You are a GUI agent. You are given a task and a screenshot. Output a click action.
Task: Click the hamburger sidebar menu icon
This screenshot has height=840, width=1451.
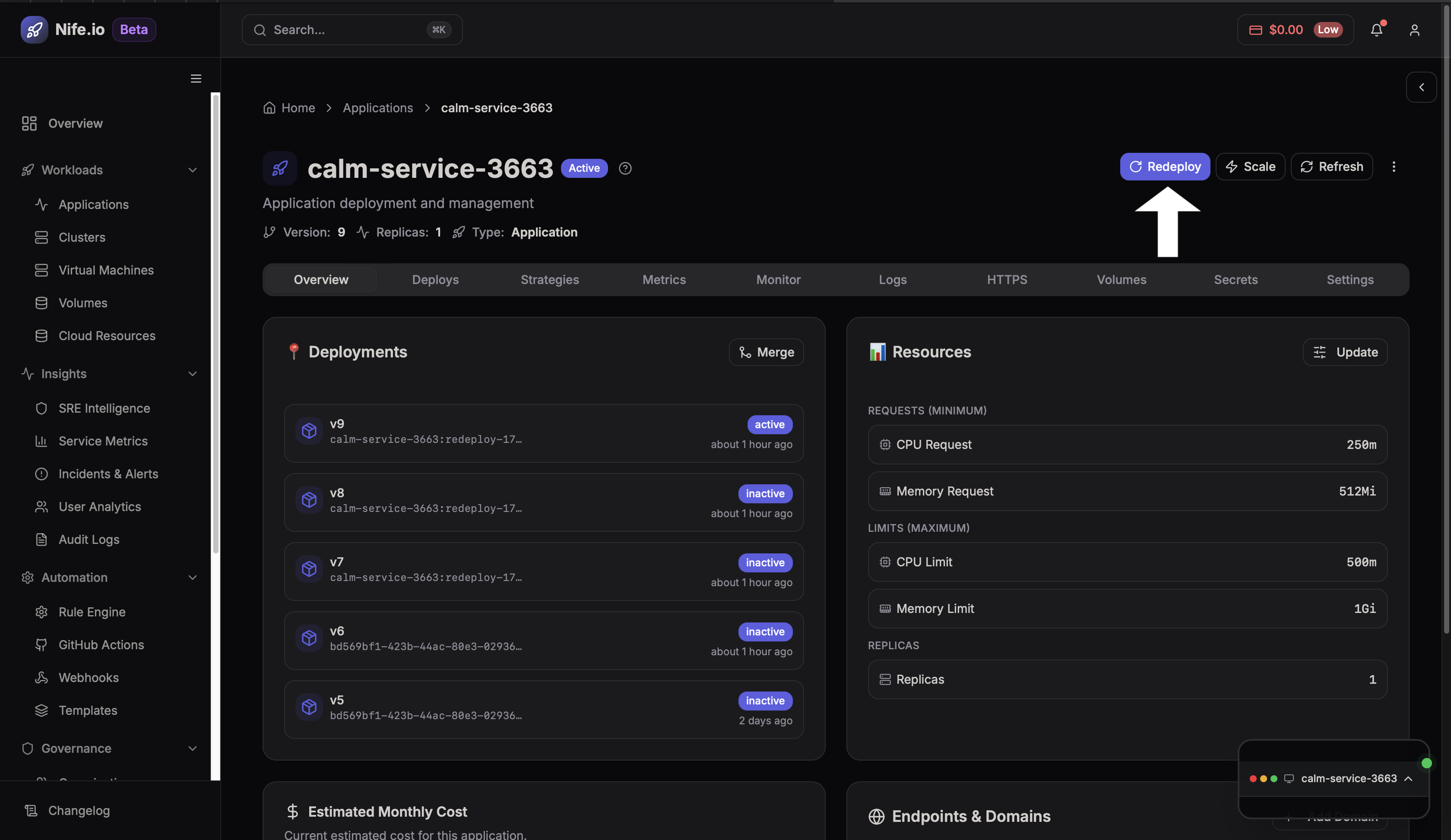tap(196, 78)
